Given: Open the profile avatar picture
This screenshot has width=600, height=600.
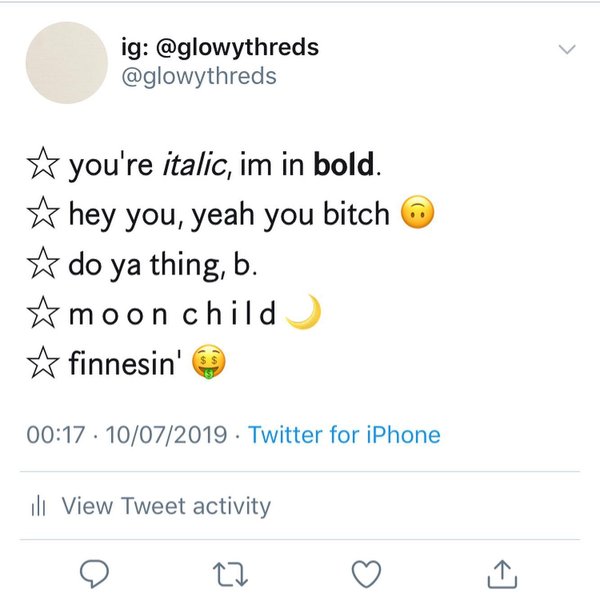Looking at the screenshot, I should (66, 62).
